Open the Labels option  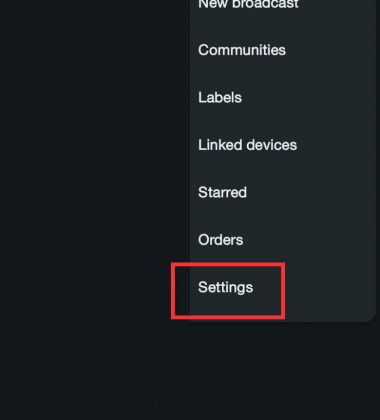[x=283, y=98]
